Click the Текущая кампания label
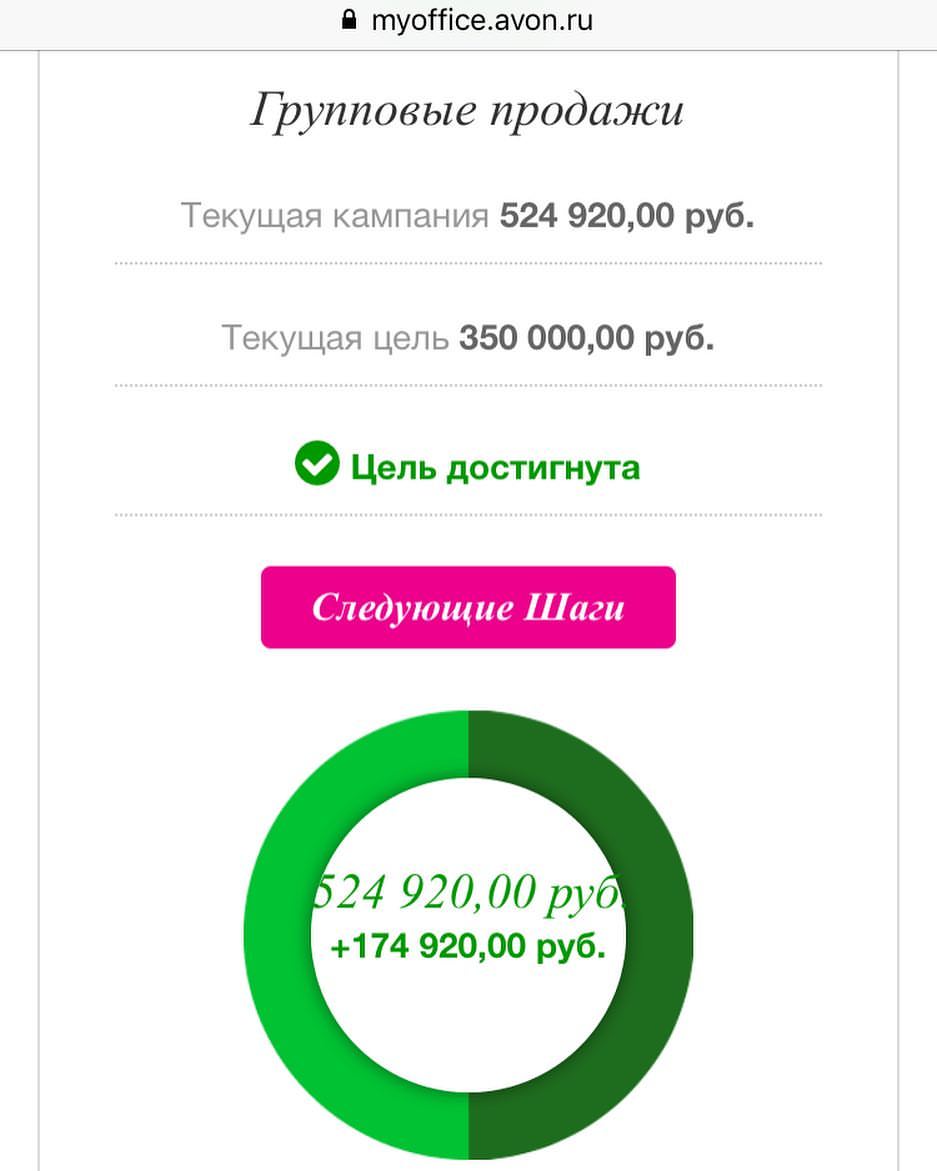This screenshot has height=1171, width=937. 335,216
